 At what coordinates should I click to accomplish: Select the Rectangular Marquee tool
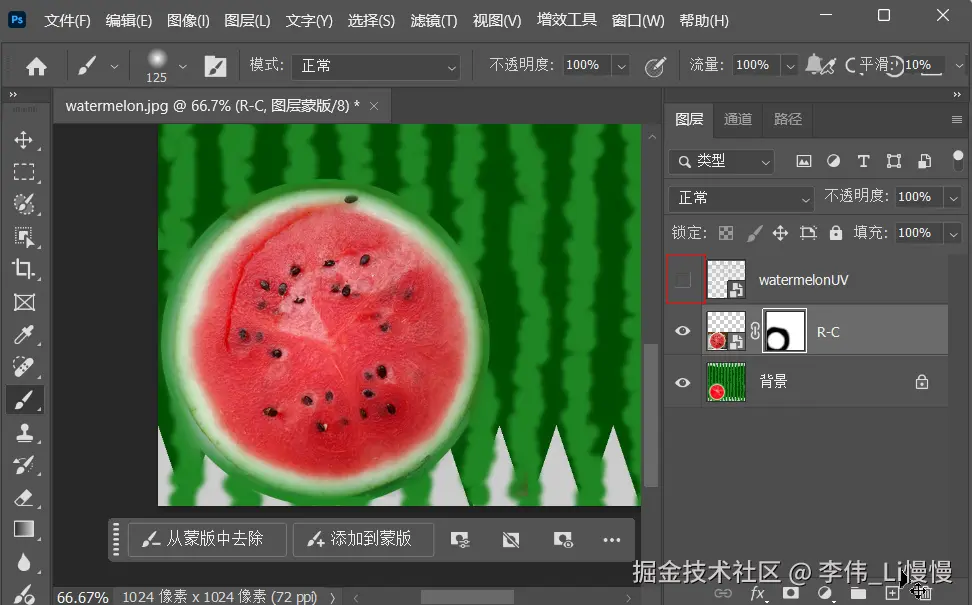point(24,172)
